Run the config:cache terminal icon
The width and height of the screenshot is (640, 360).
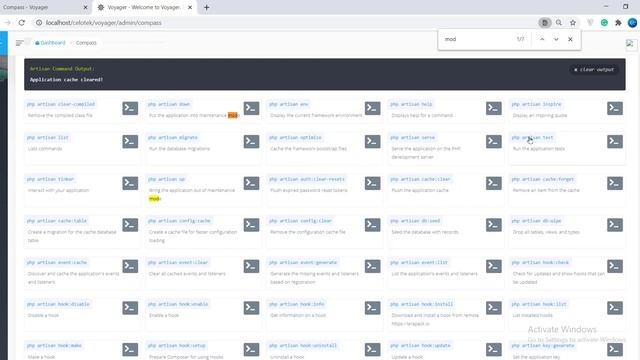pos(251,225)
